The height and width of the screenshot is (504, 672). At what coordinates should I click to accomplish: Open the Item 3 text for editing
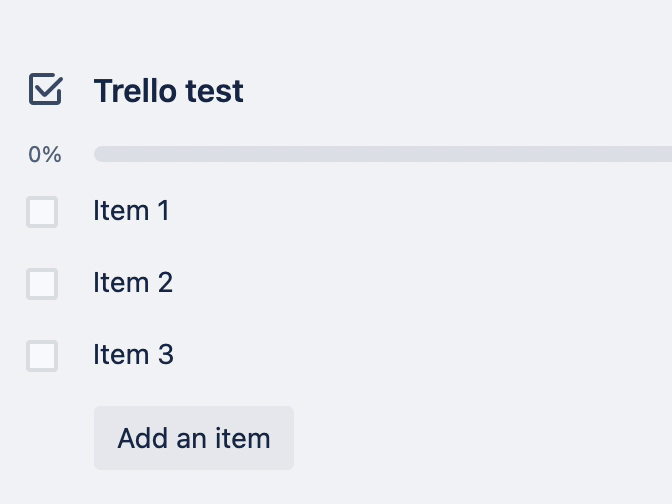click(133, 354)
